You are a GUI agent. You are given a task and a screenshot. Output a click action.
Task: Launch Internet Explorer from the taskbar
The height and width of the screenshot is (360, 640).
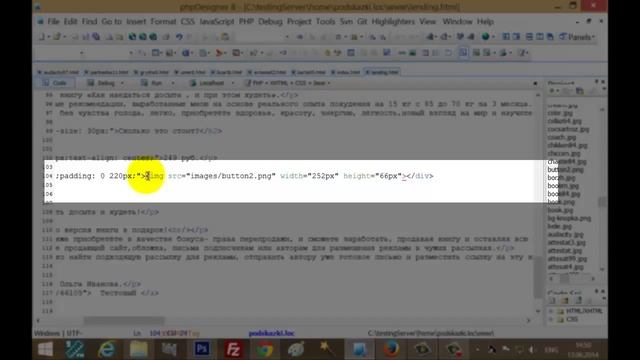(106, 349)
